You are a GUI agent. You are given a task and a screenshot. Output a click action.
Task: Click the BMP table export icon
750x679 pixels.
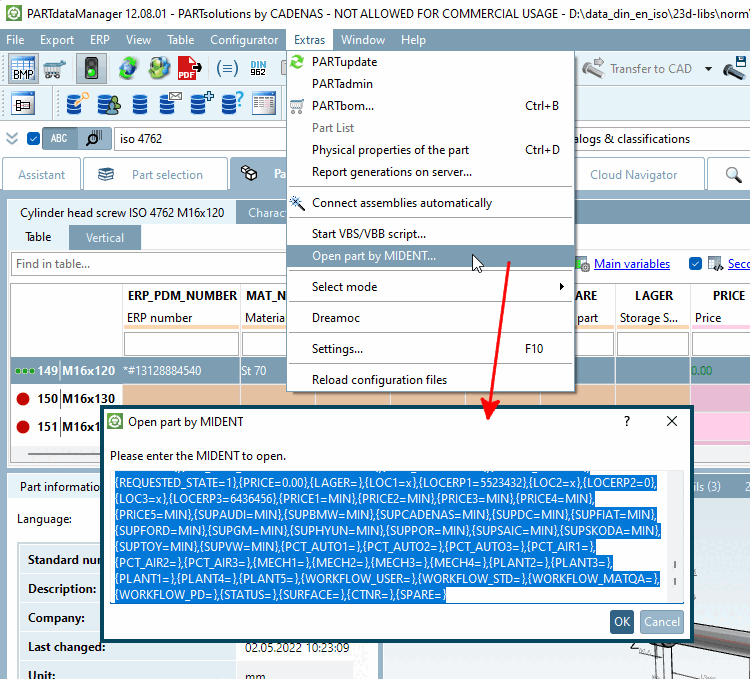[23, 69]
